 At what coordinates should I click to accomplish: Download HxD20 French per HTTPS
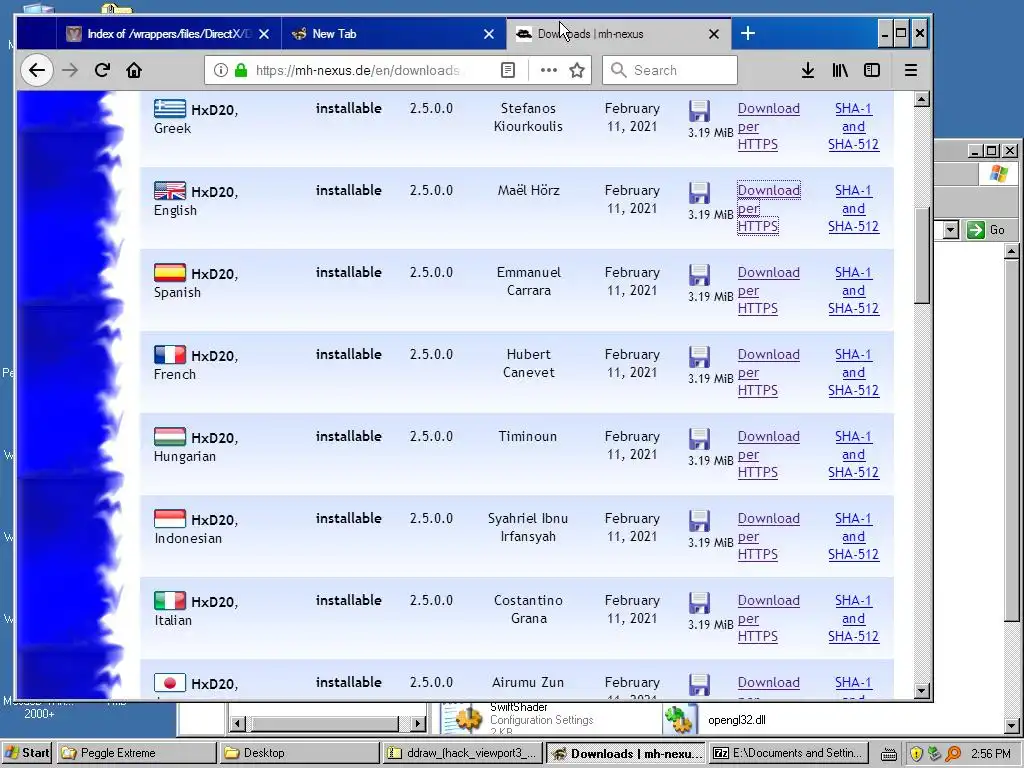(x=768, y=372)
